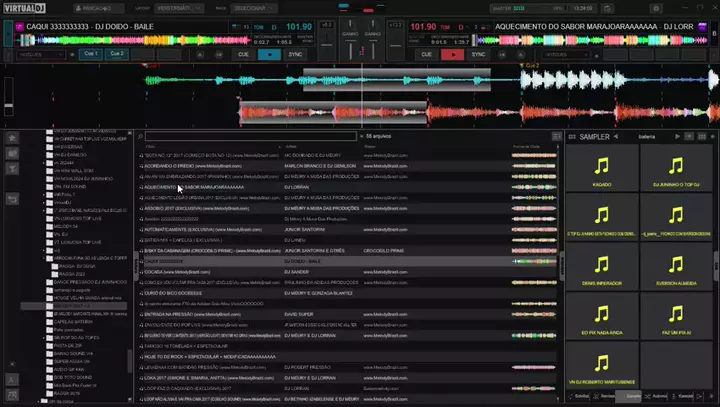Open the Selecionar dropdown in top bar
The height and width of the screenshot is (407, 720).
(x=253, y=8)
